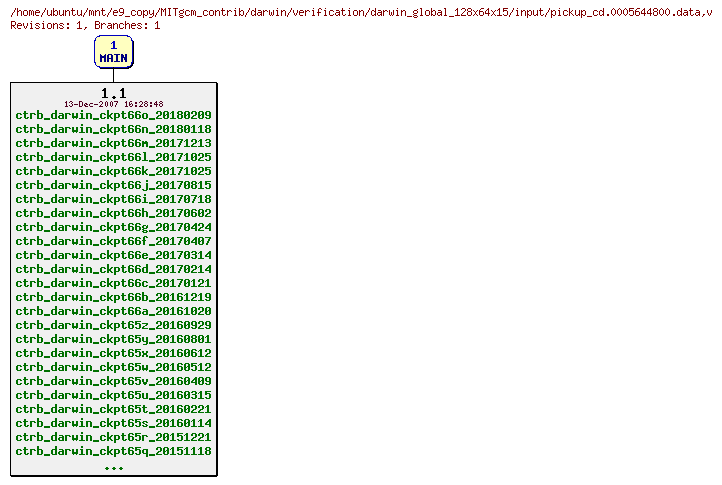The height and width of the screenshot is (485, 722).
Task: Select revision number 1.1
Action: [x=114, y=93]
